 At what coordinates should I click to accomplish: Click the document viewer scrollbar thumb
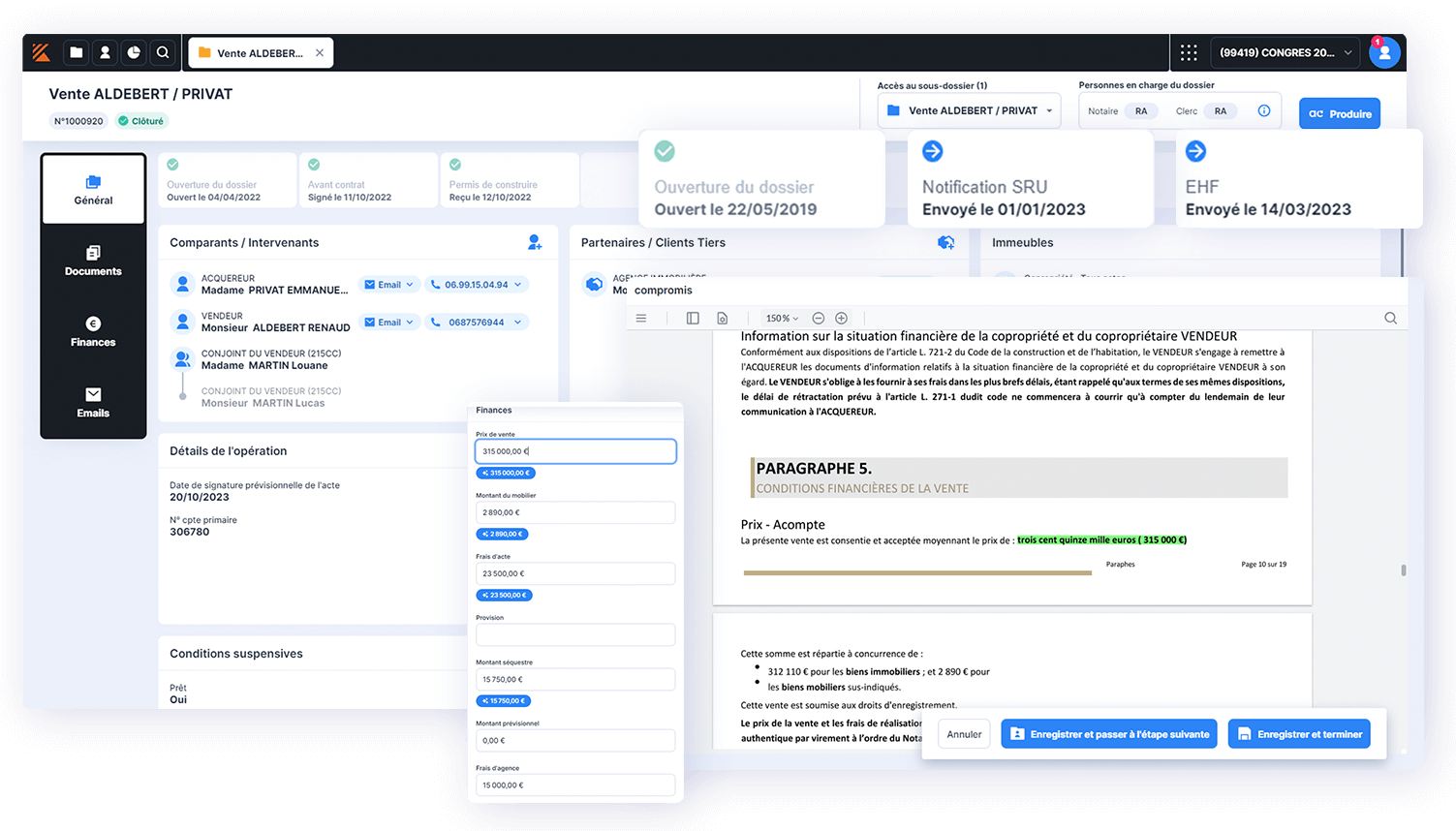[1403, 570]
